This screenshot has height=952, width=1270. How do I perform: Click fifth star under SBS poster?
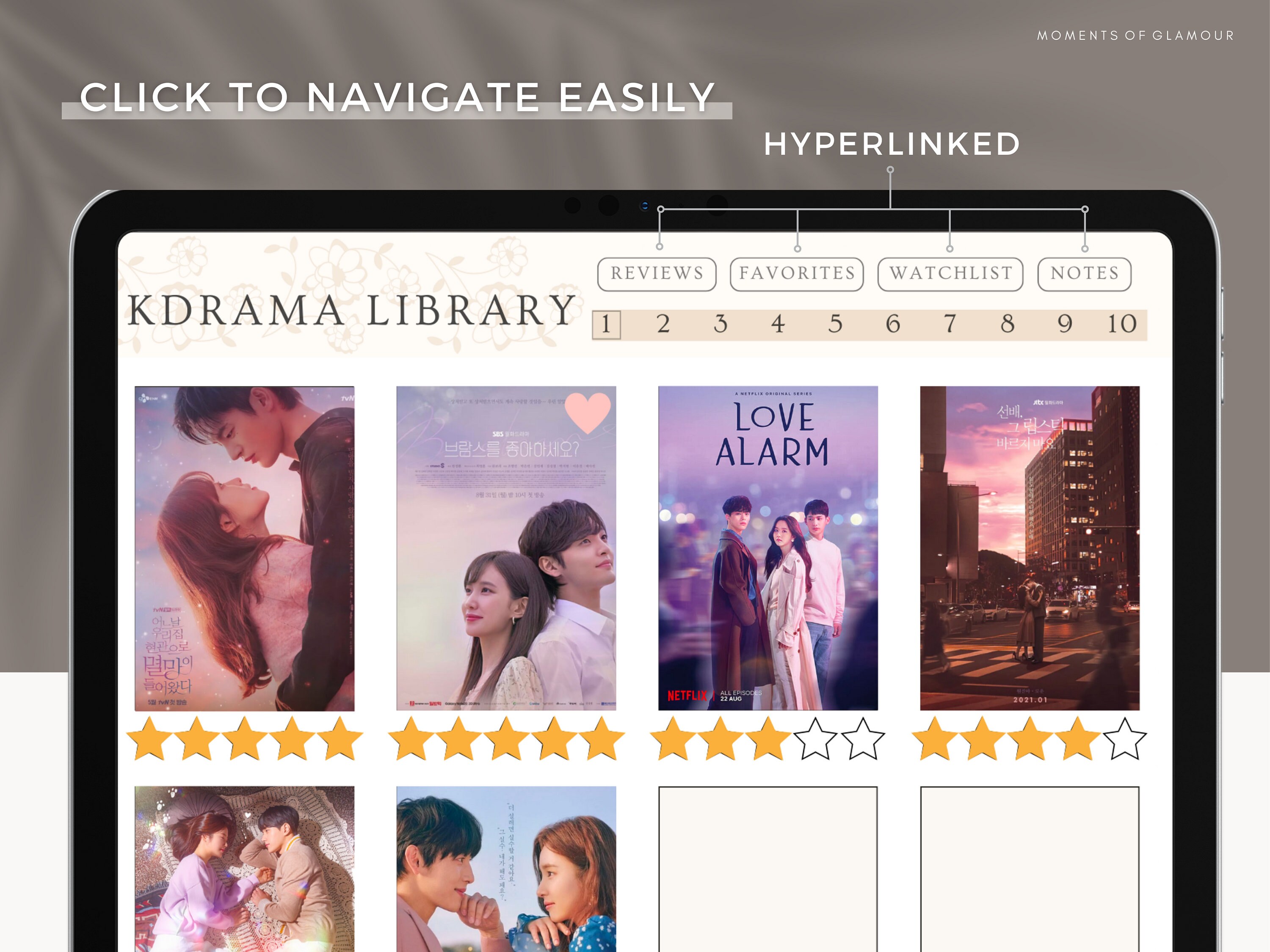pyautogui.click(x=601, y=738)
